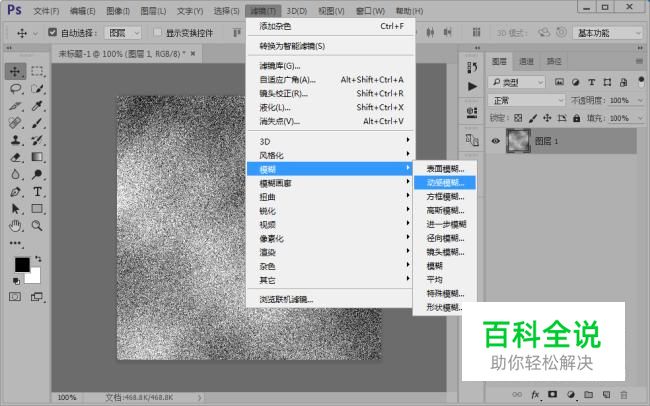Image resolution: width=650 pixels, height=406 pixels.
Task: Open the Edit Toolbar three-dots button
Action: point(15,243)
